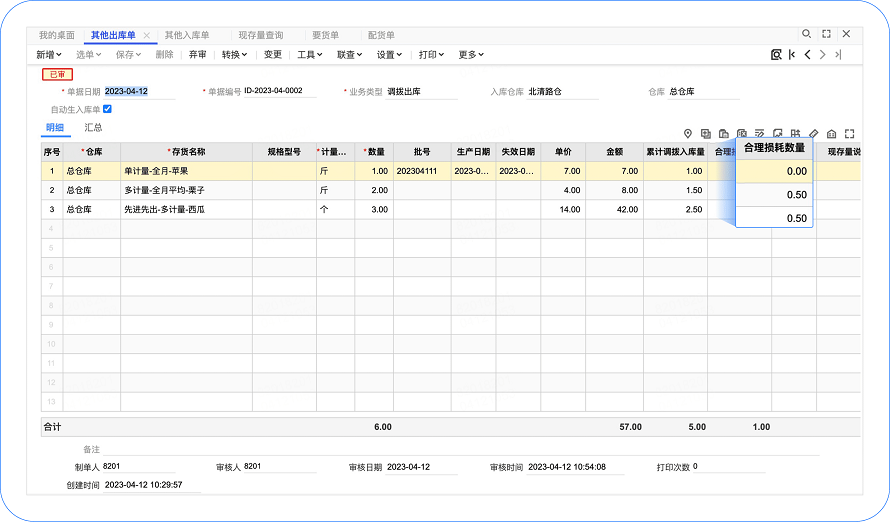Image resolution: width=890 pixels, height=522 pixels.
Task: Go to the previous document record
Action: (807, 55)
